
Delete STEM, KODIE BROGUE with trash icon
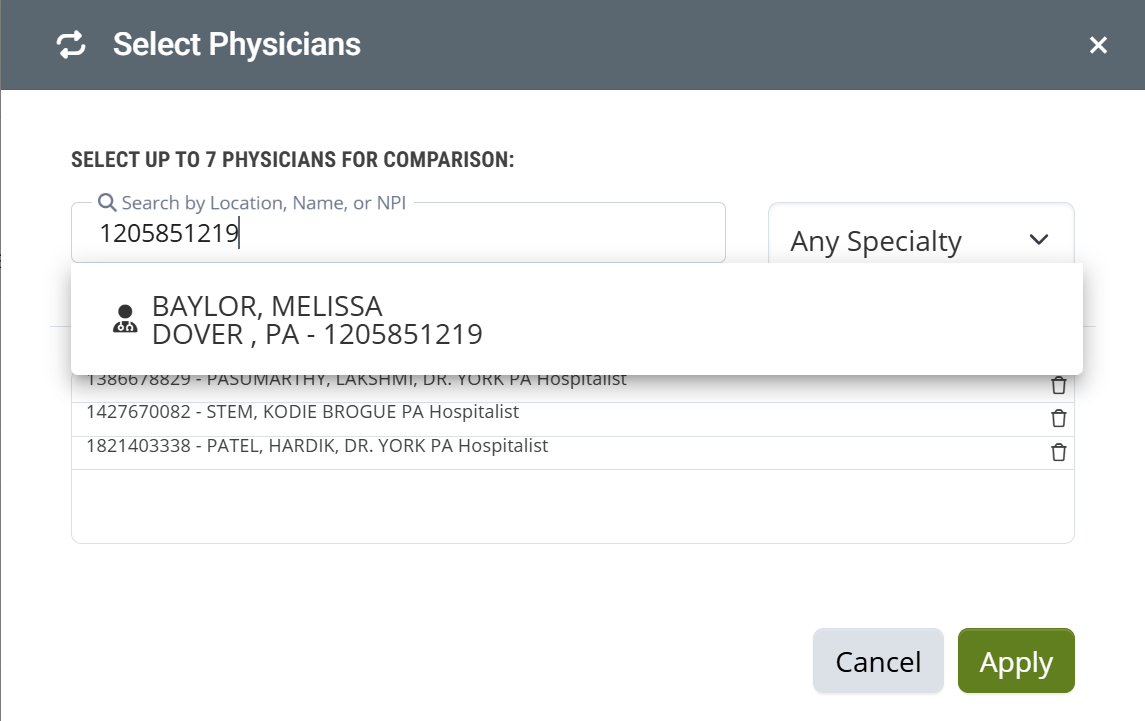(1059, 418)
